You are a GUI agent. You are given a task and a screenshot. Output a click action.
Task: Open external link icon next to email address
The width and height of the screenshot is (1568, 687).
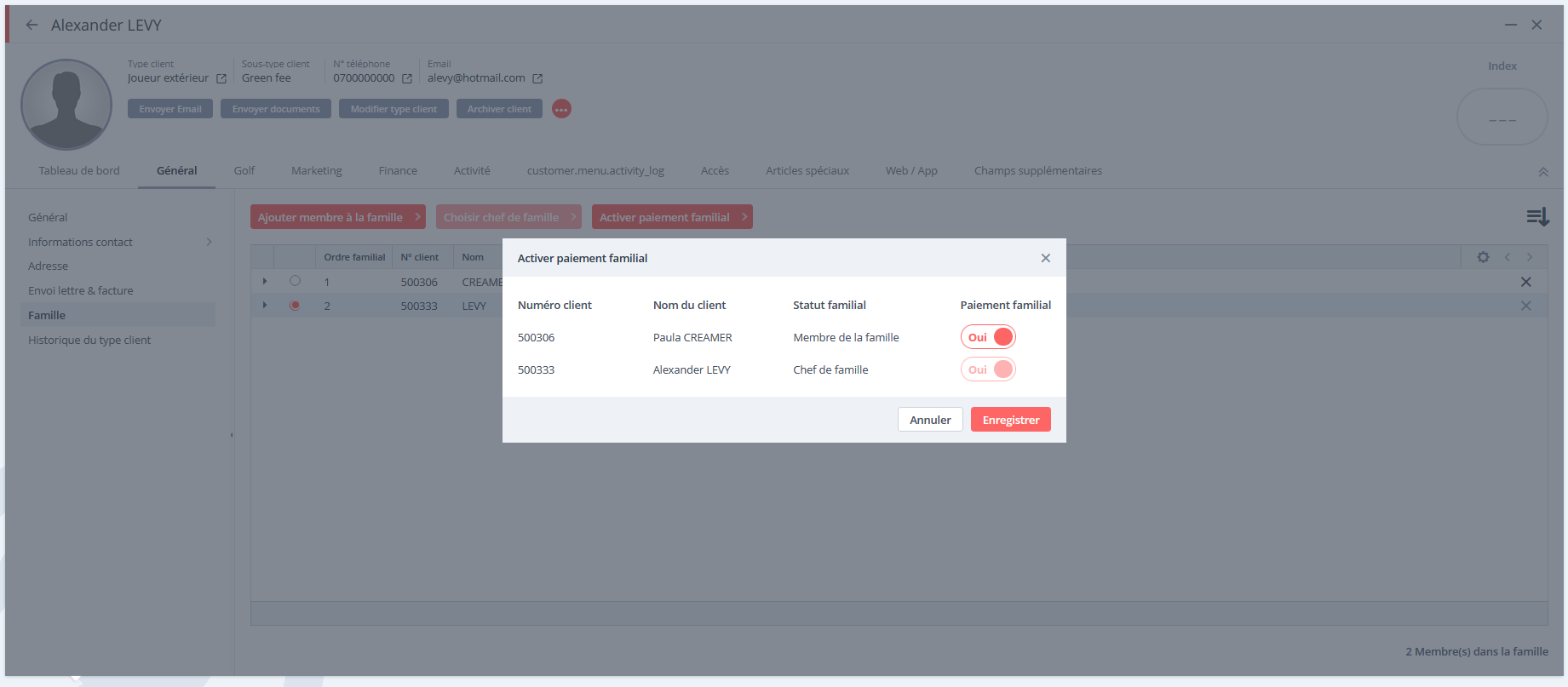pyautogui.click(x=537, y=78)
